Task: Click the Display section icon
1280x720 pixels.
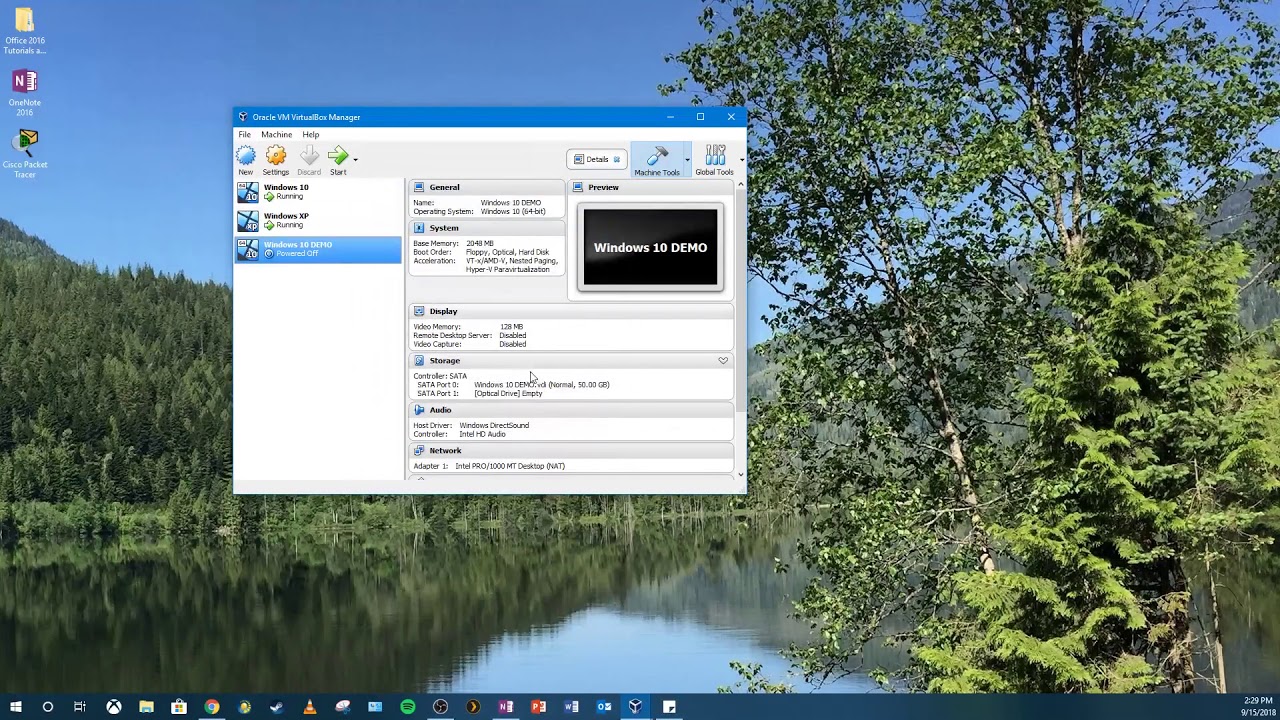Action: click(x=419, y=311)
